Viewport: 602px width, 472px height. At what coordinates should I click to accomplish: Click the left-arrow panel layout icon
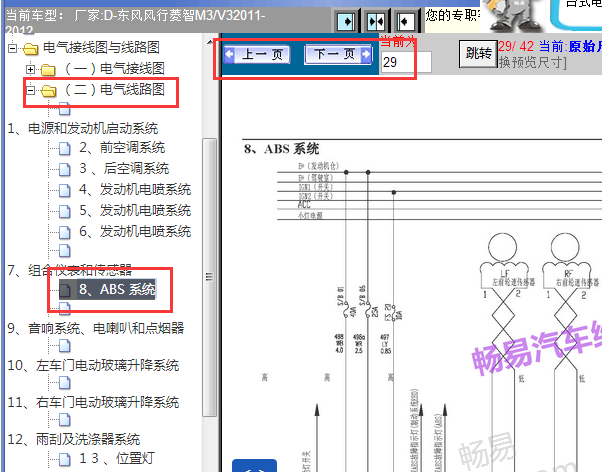(x=405, y=22)
